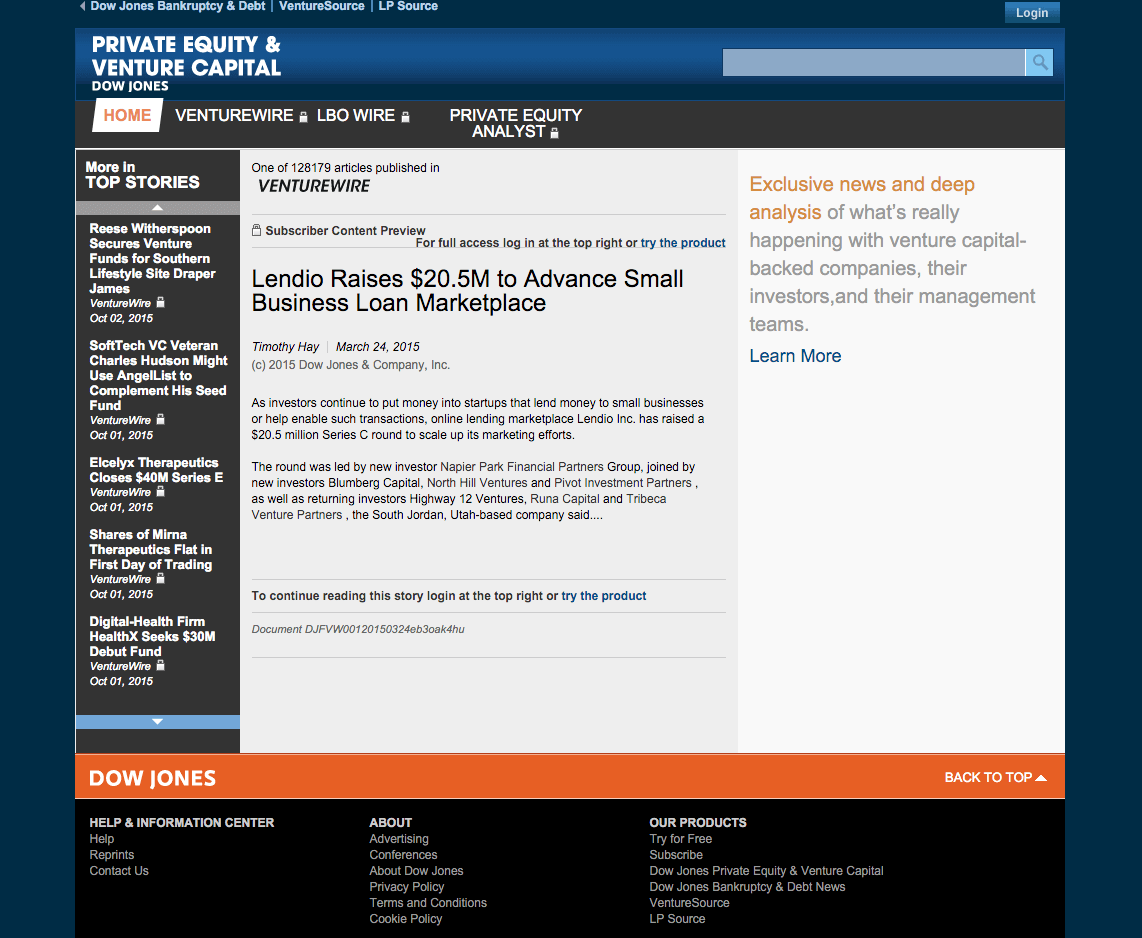Open Dow Jones Bankruptcy & Debt News footer link
1142x938 pixels.
pyautogui.click(x=747, y=887)
